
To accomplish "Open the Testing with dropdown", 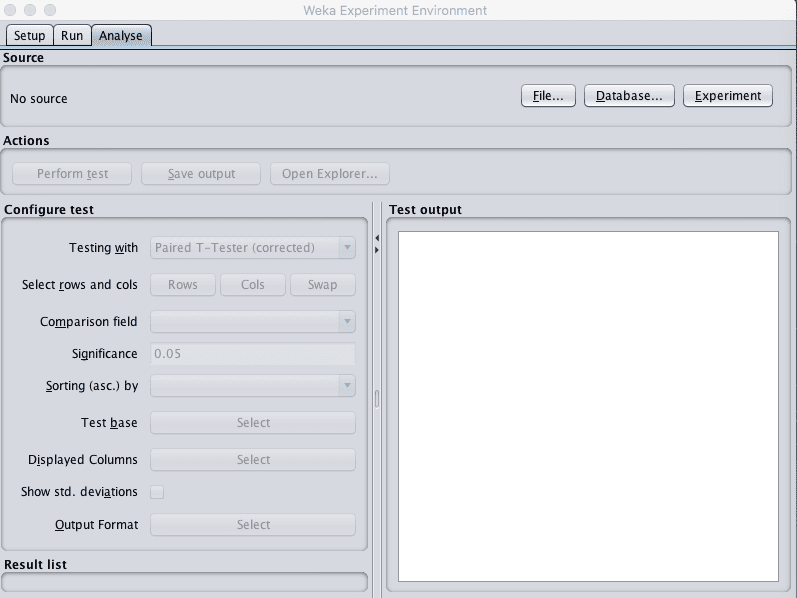I will point(253,248).
